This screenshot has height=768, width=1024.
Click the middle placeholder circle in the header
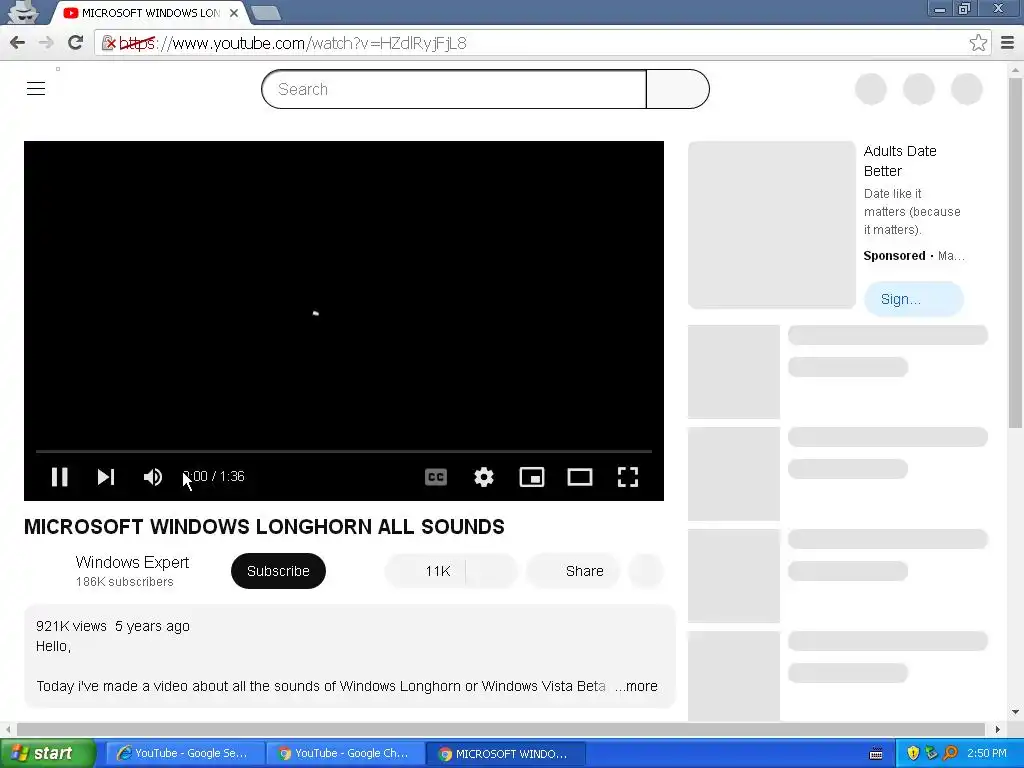coord(919,89)
